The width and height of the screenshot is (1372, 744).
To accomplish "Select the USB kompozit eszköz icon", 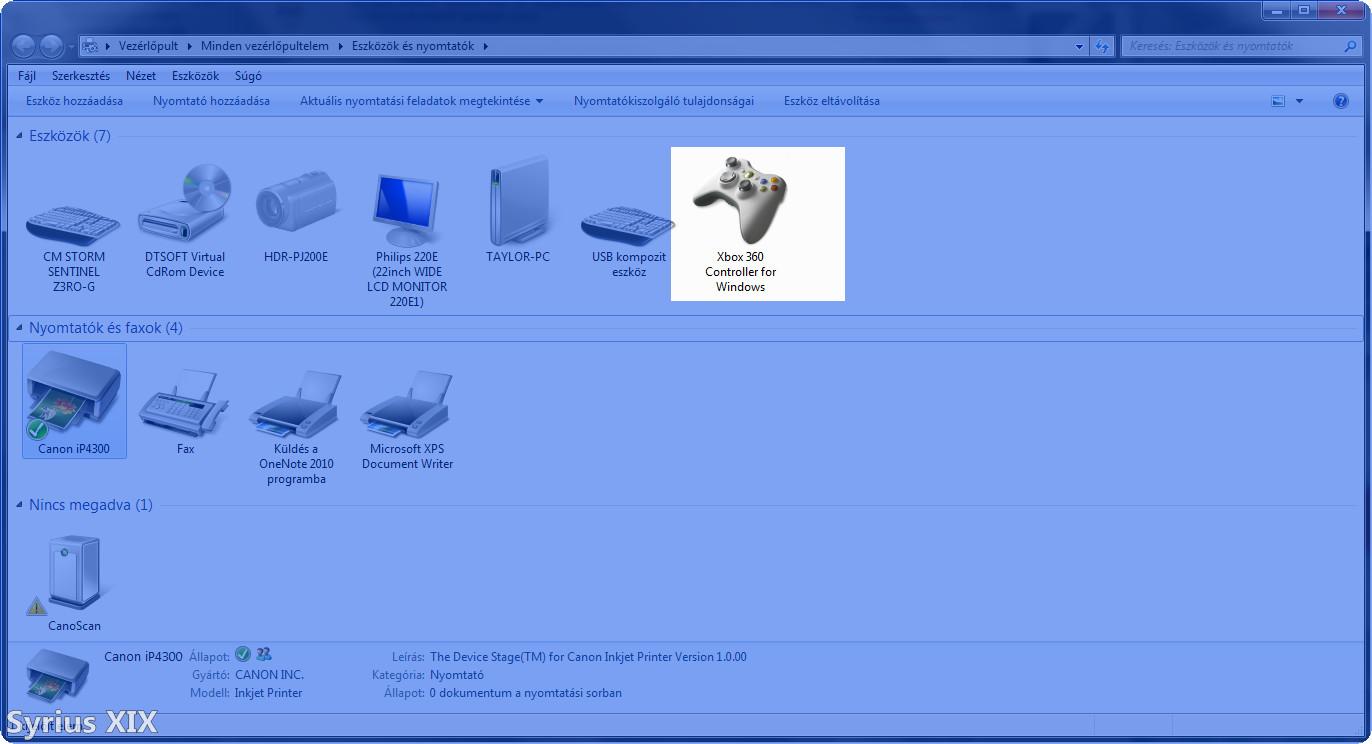I will [x=629, y=240].
